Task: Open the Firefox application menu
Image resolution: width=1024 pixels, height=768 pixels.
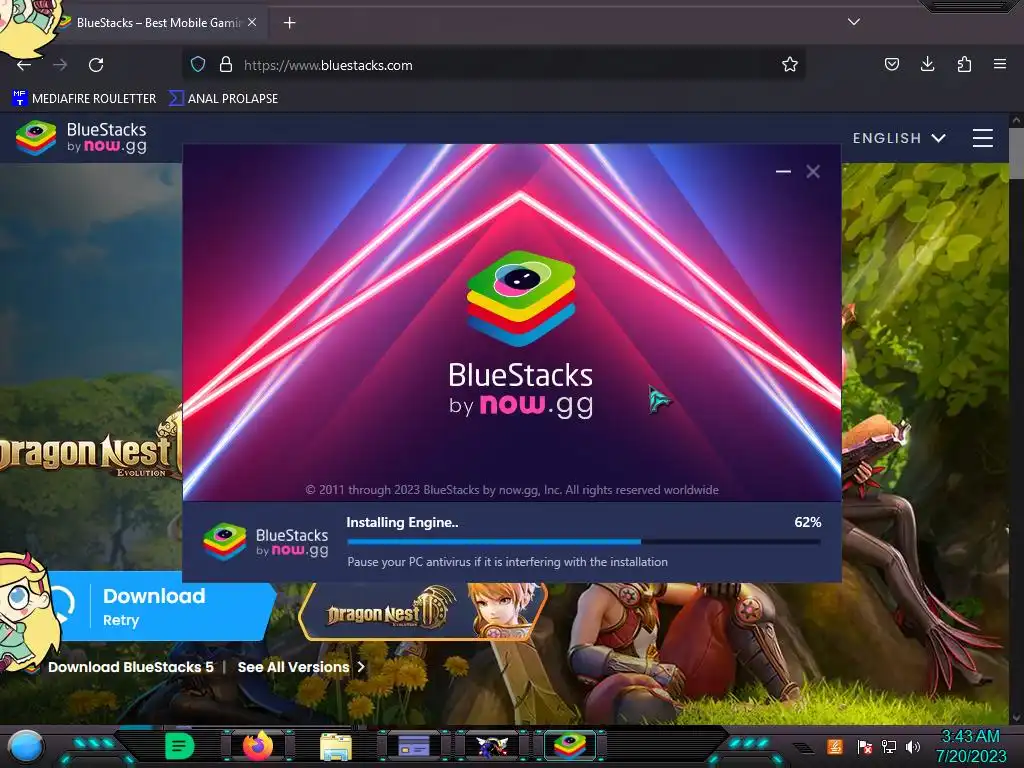Action: [x=1000, y=64]
